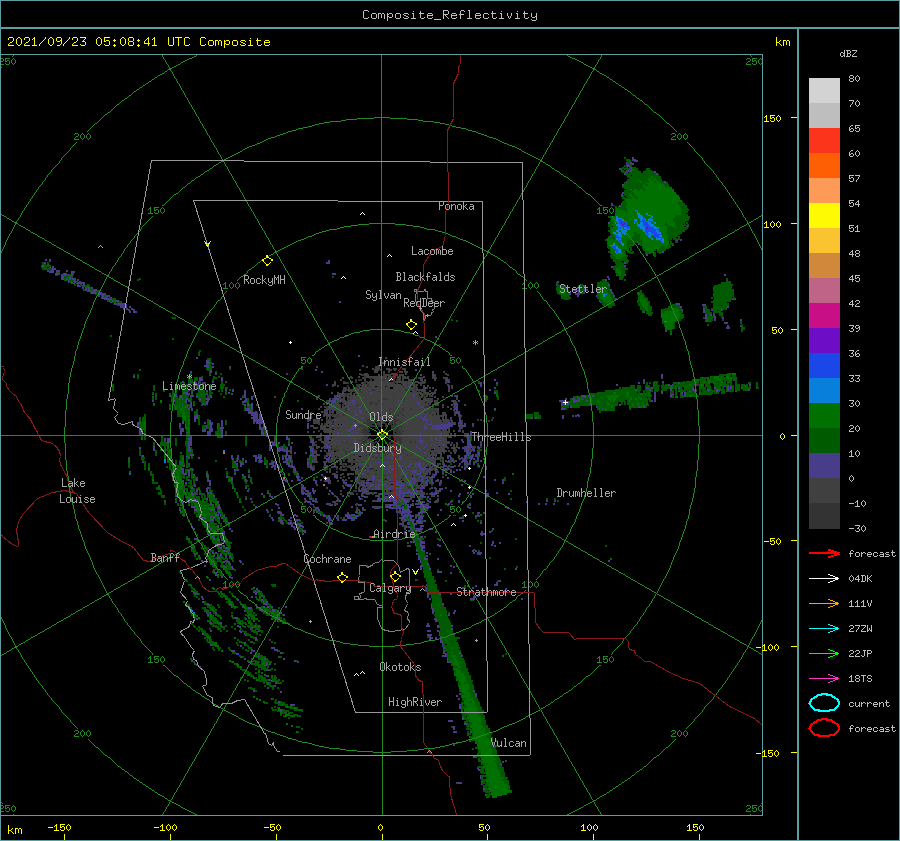Click the red swatch below 65 dBZ
This screenshot has height=841, width=900.
click(x=824, y=140)
